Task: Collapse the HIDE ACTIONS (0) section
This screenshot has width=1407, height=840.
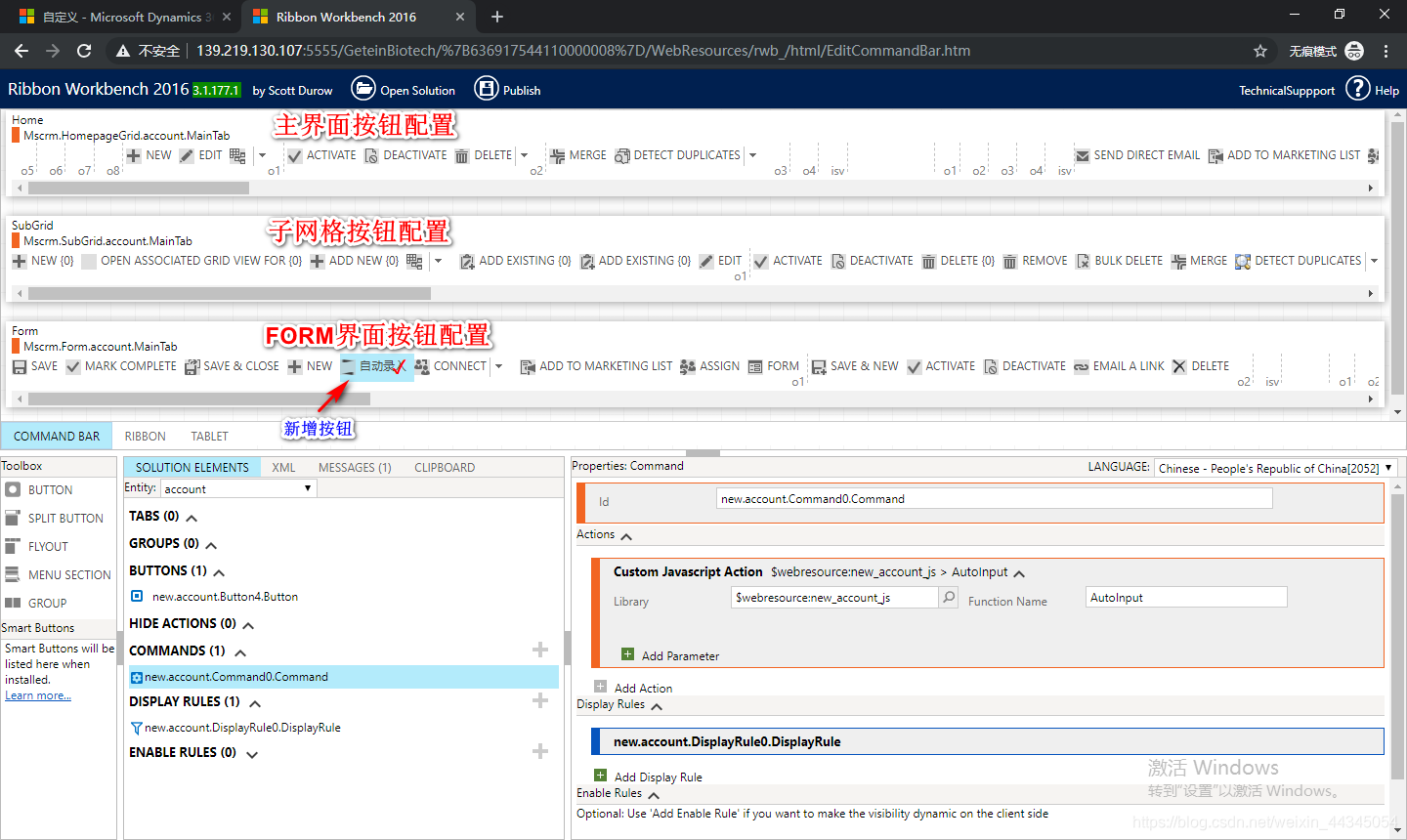Action: [x=248, y=625]
